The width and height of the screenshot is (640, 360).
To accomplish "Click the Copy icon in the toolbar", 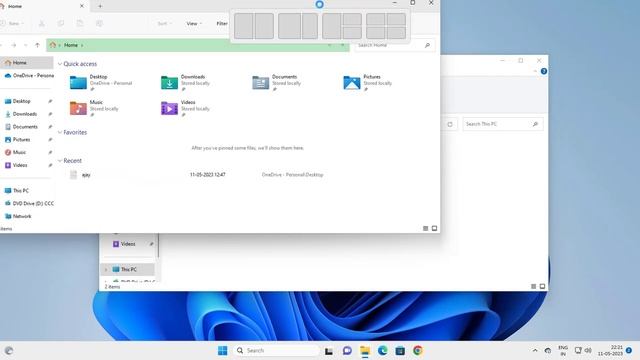I will pyautogui.click(x=61, y=23).
